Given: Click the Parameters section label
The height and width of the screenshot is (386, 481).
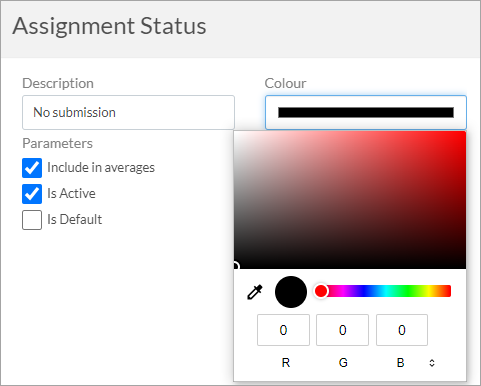Looking at the screenshot, I should [57, 144].
